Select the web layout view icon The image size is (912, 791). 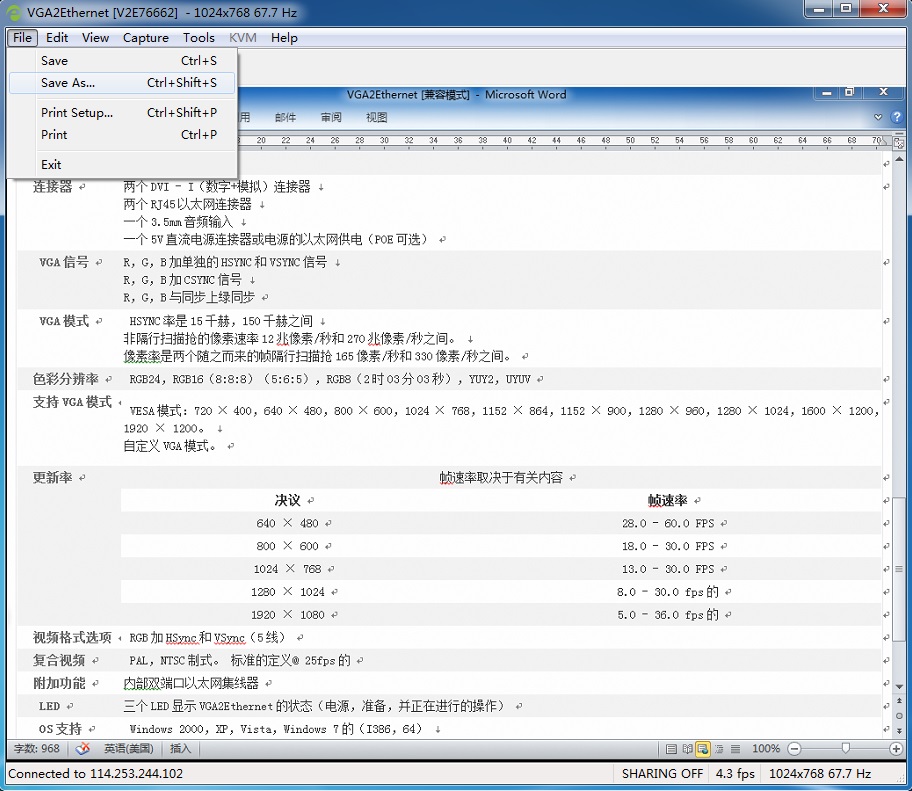coord(703,748)
